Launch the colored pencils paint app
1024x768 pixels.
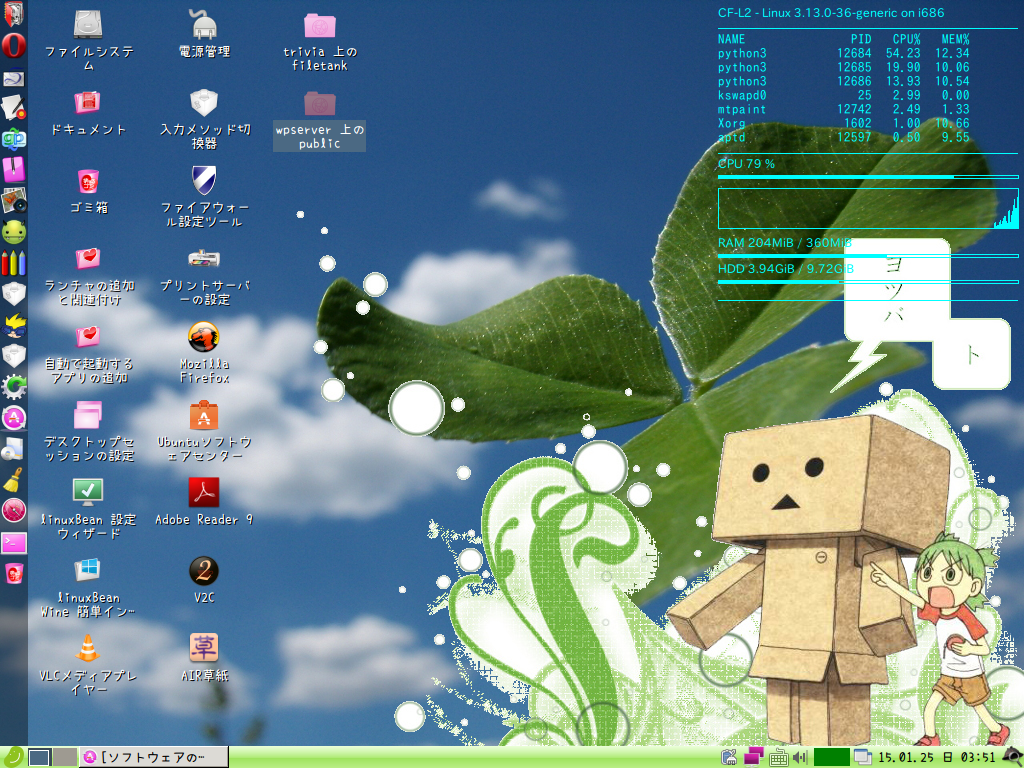[13, 263]
